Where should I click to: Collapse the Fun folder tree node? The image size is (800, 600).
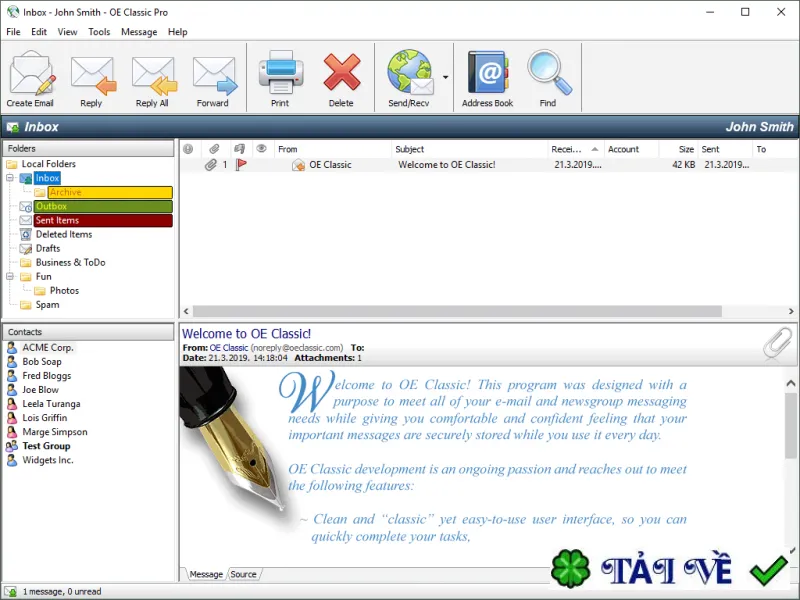[x=10, y=277]
